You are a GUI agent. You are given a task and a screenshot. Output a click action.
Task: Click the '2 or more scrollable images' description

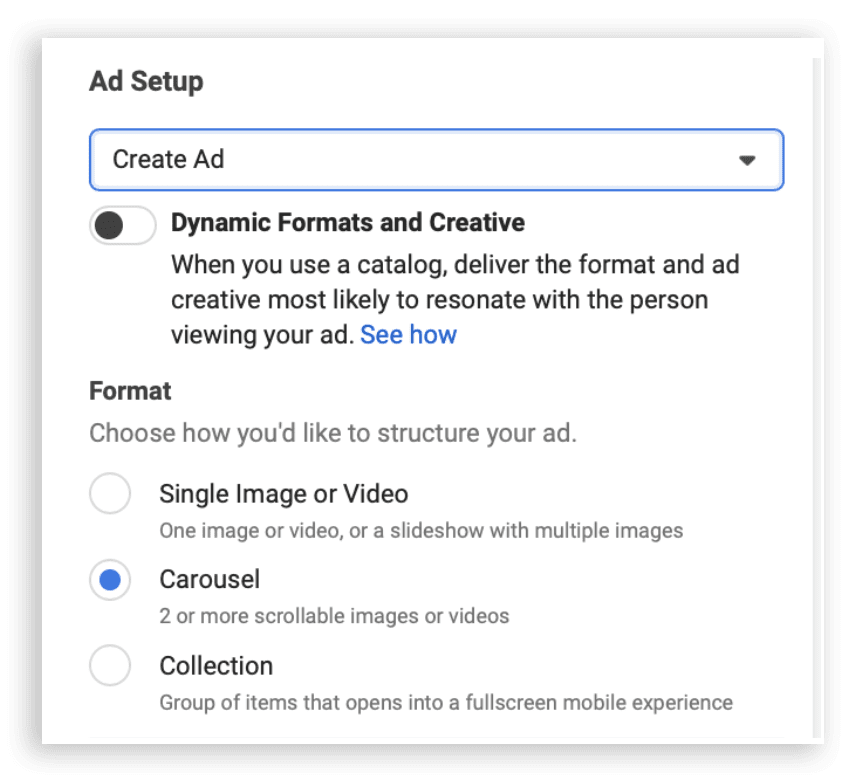pos(334,616)
